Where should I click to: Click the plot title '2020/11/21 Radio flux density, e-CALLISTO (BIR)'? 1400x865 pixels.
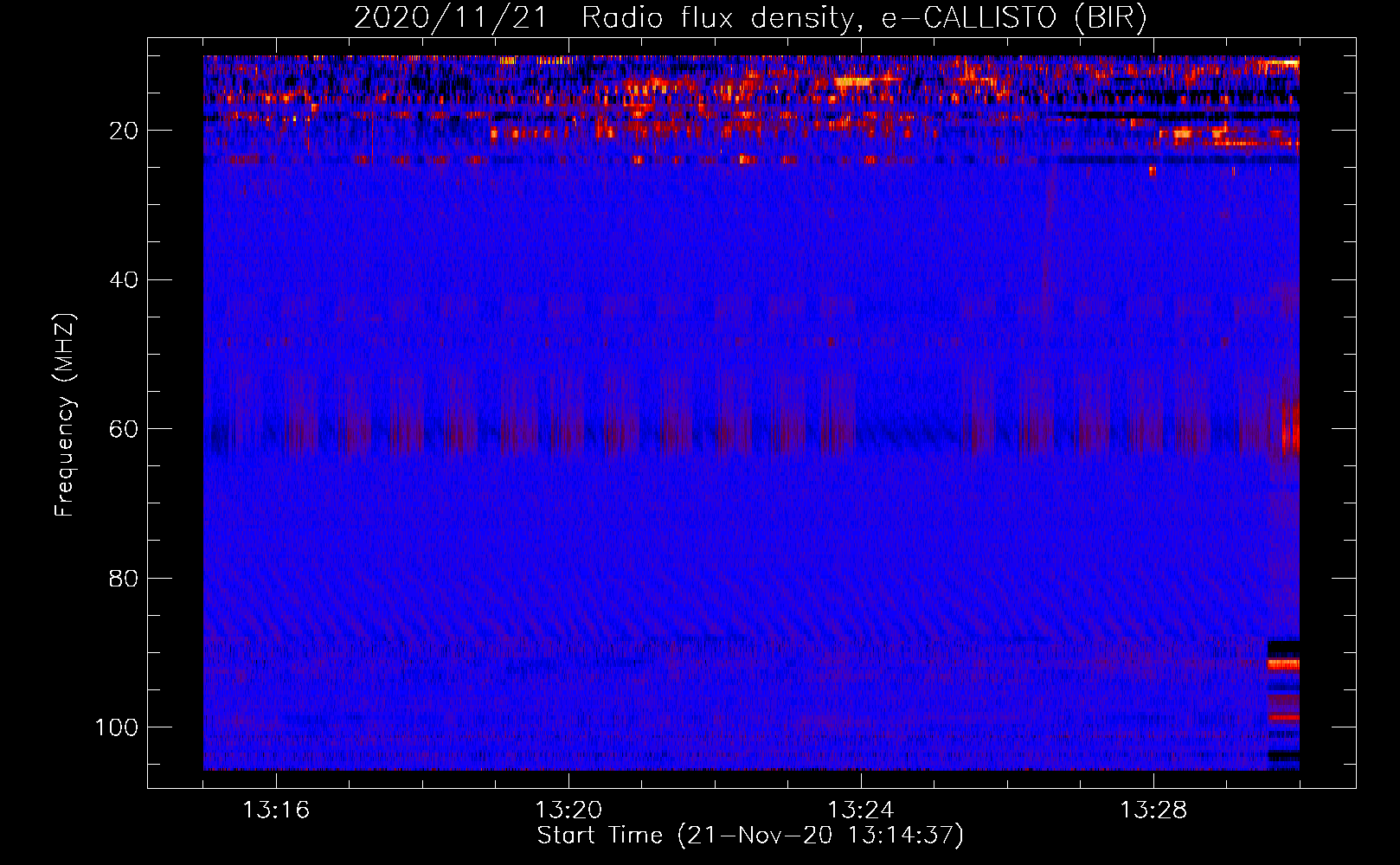pos(750,18)
